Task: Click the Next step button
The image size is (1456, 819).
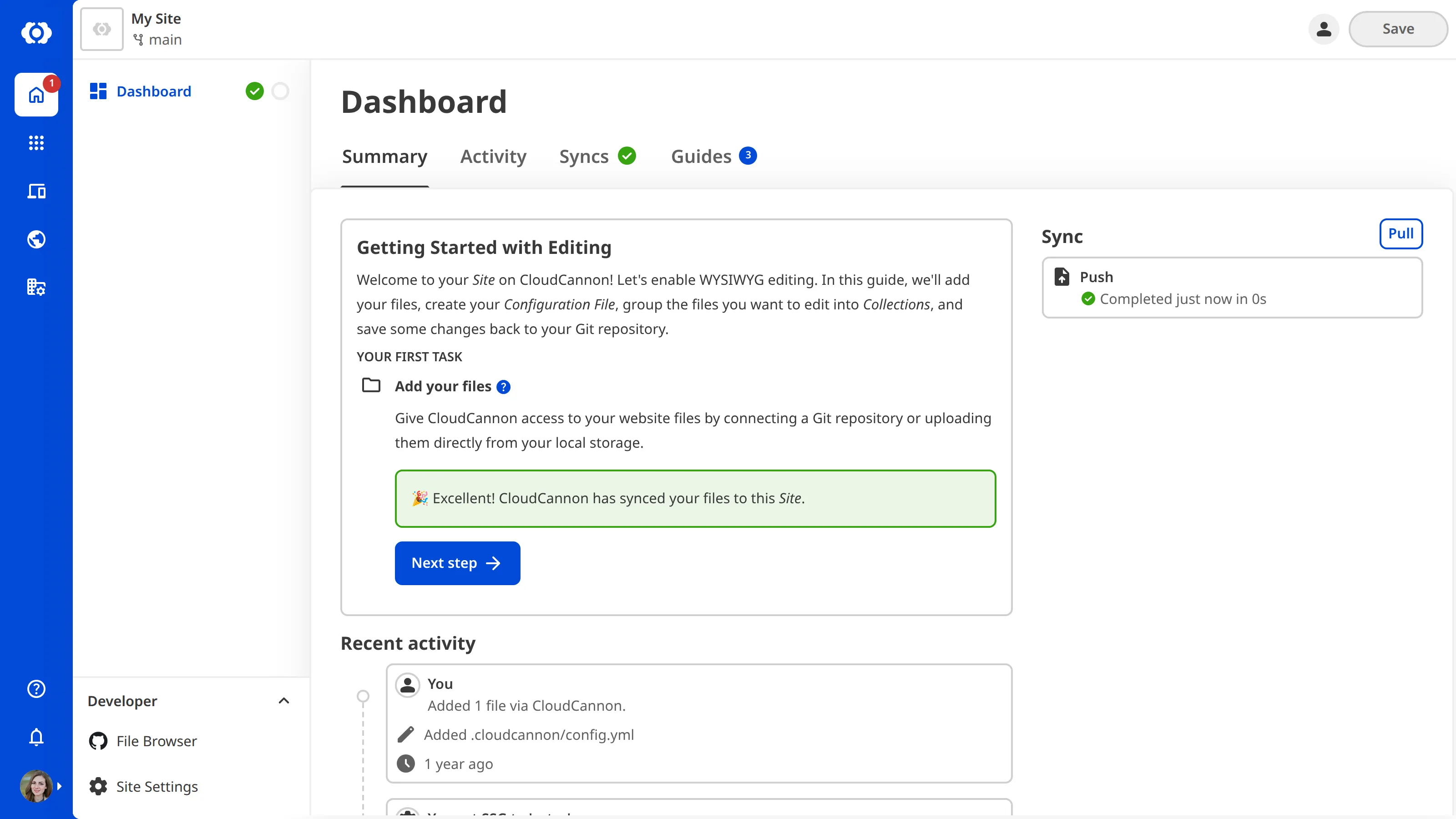Action: click(457, 563)
